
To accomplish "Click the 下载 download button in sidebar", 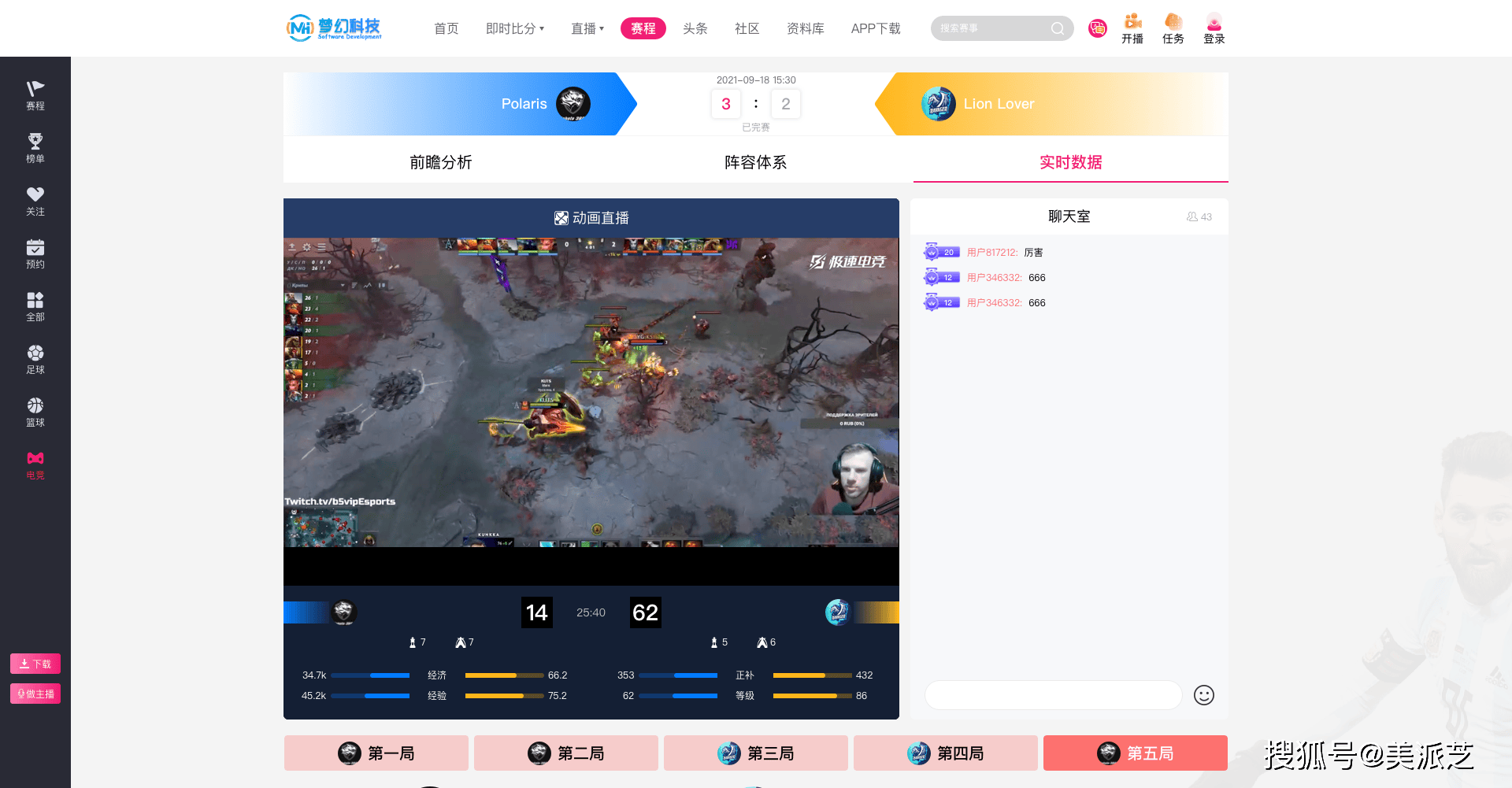I will point(35,664).
